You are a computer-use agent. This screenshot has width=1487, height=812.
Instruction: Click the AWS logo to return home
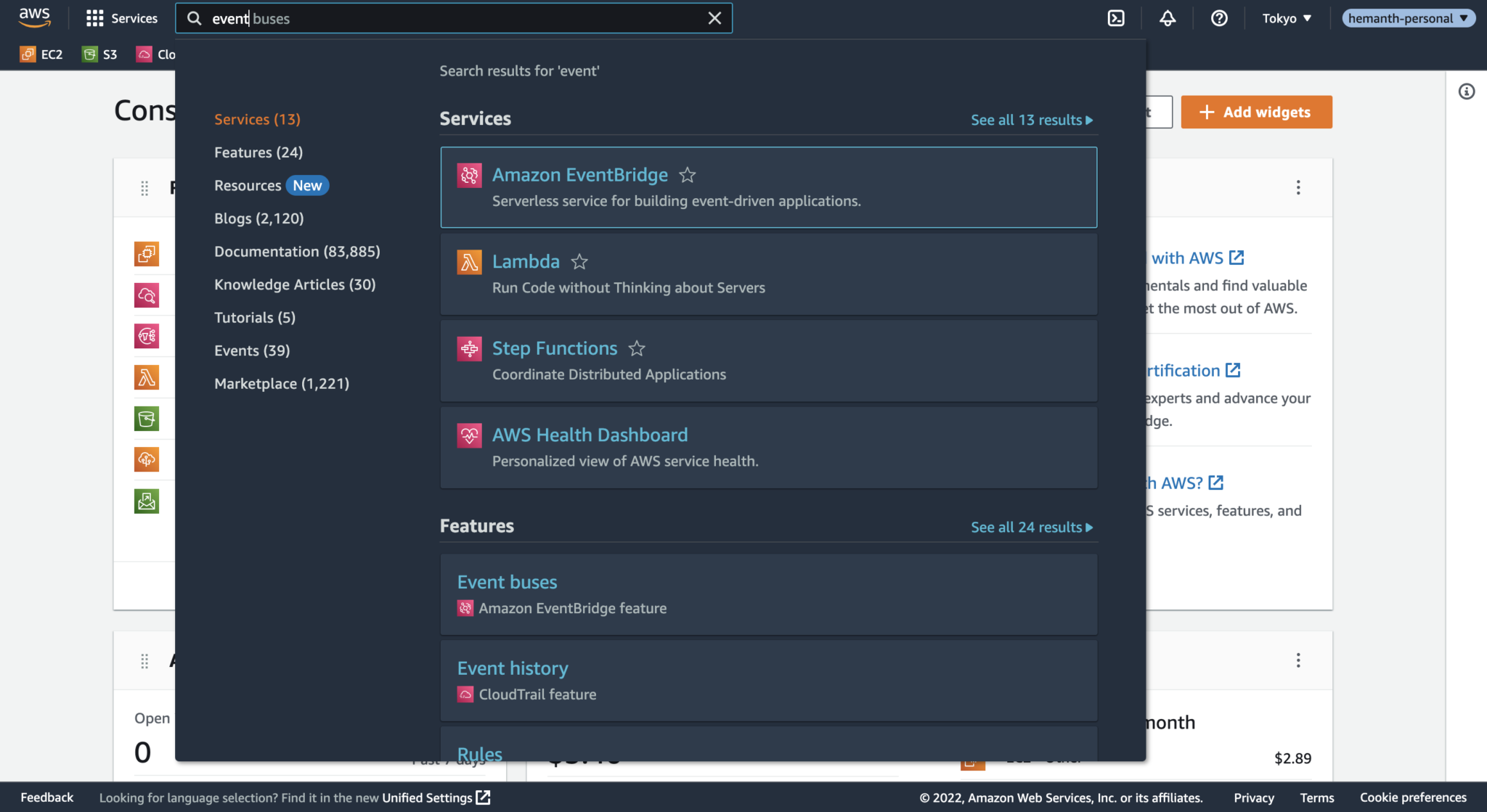[x=34, y=17]
